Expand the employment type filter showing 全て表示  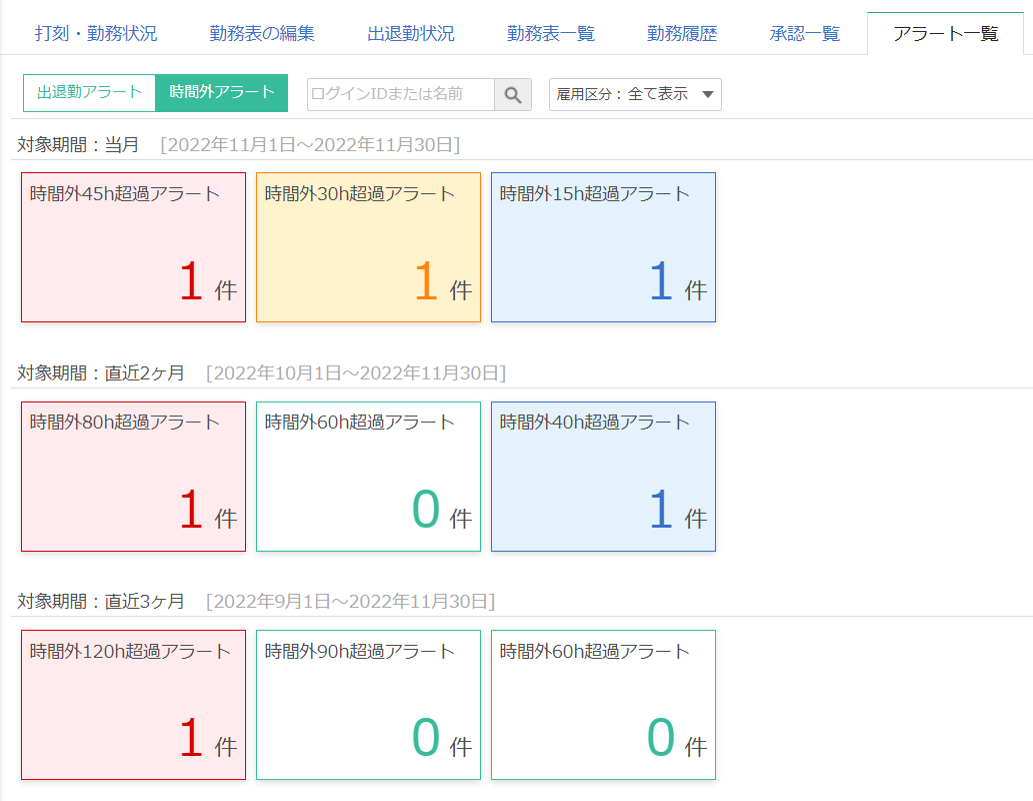pyautogui.click(x=635, y=94)
